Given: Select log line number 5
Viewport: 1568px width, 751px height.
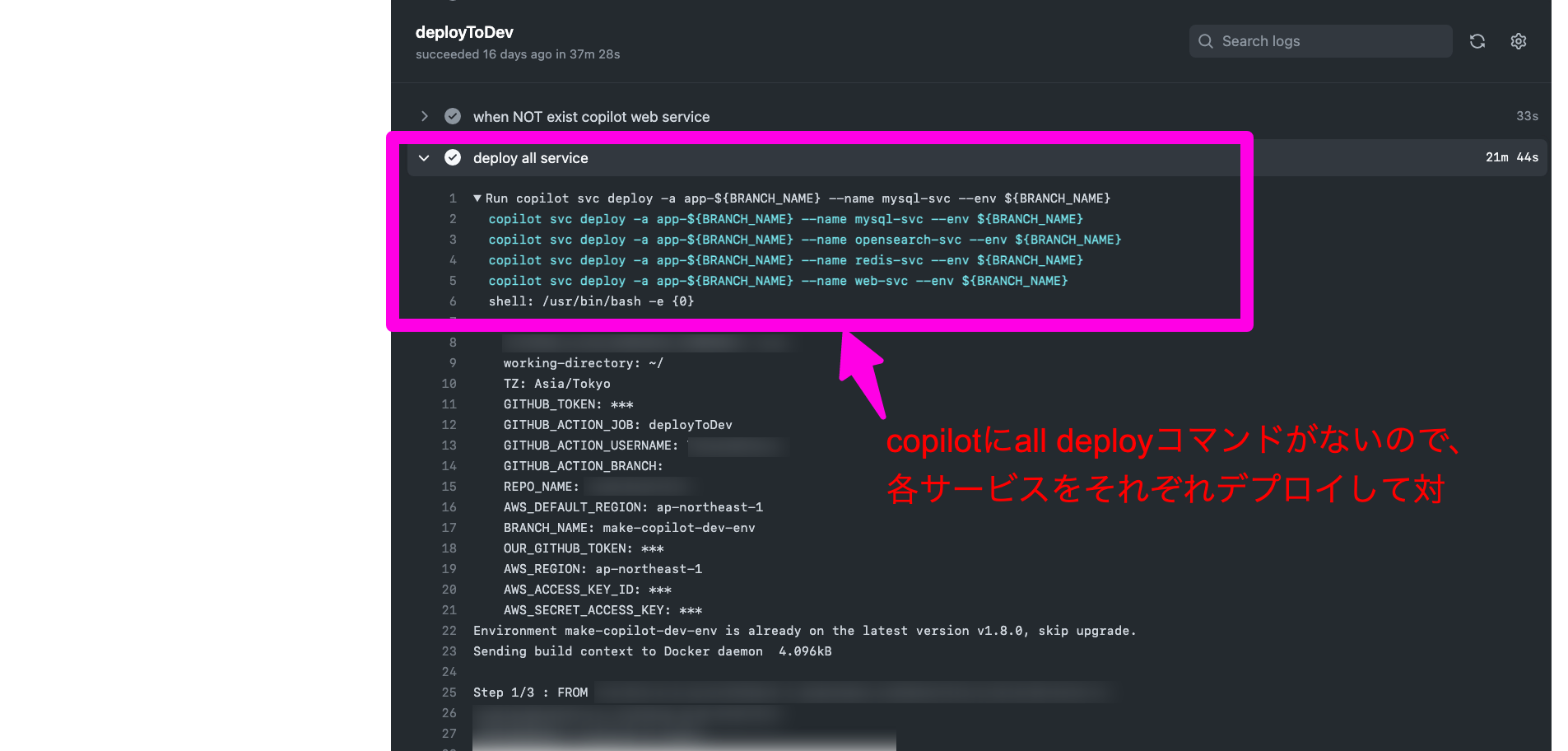Looking at the screenshot, I should click(x=453, y=281).
